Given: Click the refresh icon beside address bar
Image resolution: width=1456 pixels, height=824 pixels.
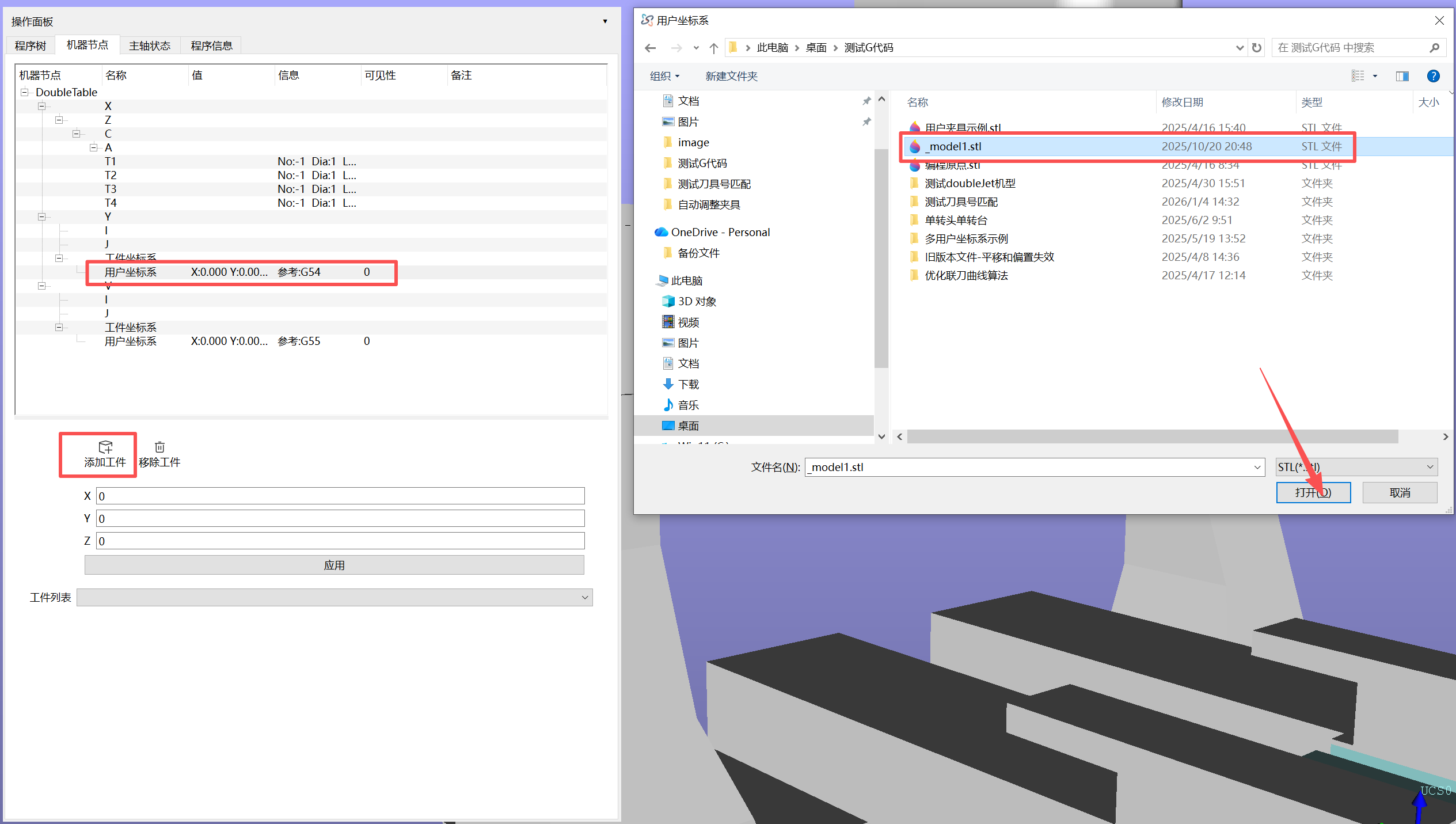Looking at the screenshot, I should (x=1257, y=48).
